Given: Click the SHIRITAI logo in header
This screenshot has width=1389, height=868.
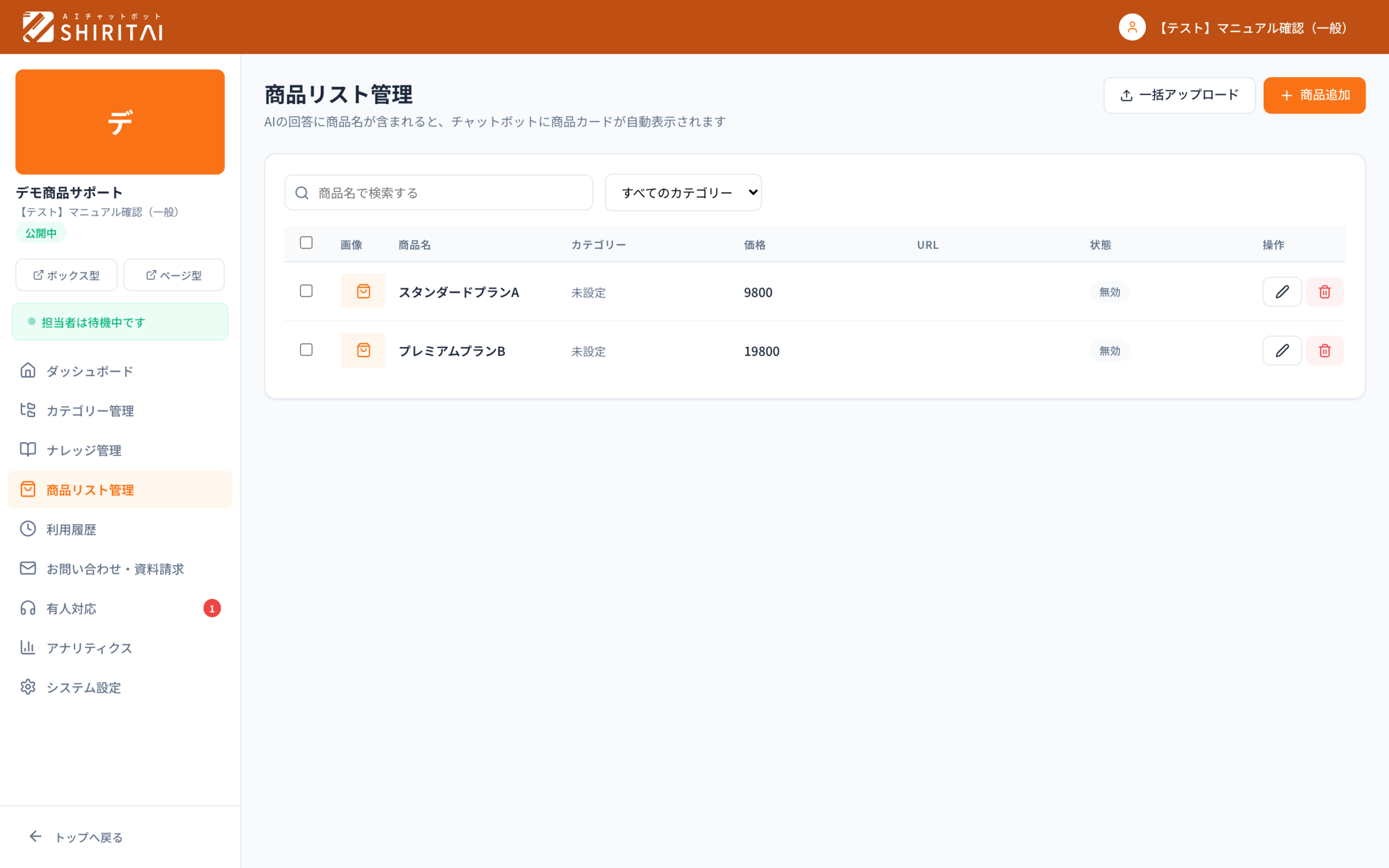Looking at the screenshot, I should [92, 27].
